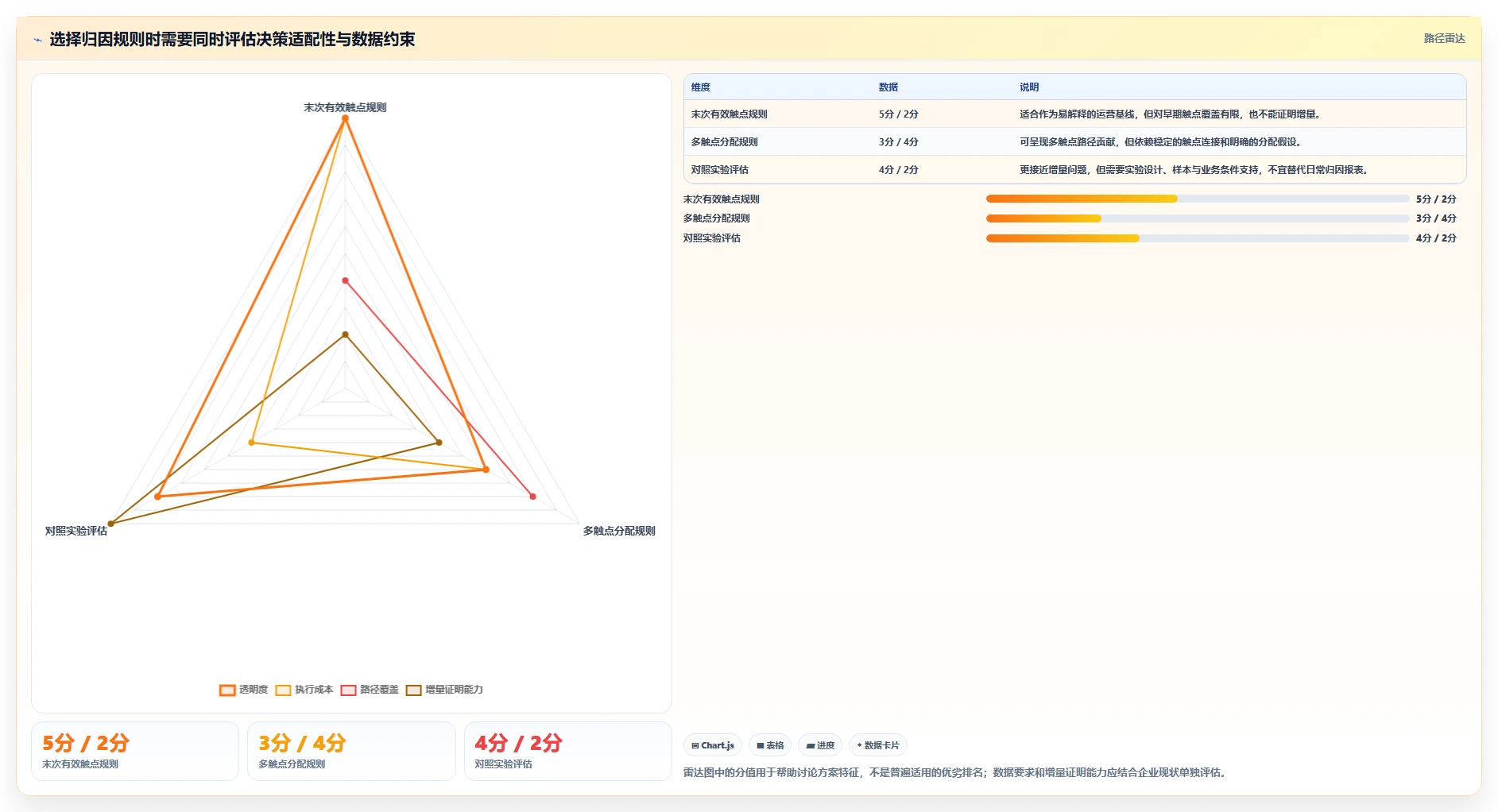Click the 说明 column header
Screen dimensions: 1498x812
tap(1029, 87)
